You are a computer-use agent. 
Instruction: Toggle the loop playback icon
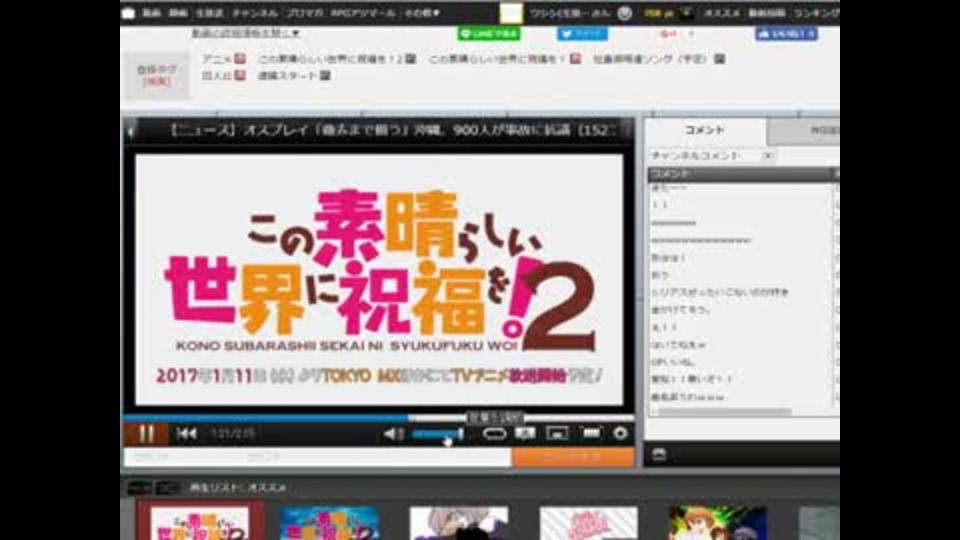pyautogui.click(x=494, y=433)
